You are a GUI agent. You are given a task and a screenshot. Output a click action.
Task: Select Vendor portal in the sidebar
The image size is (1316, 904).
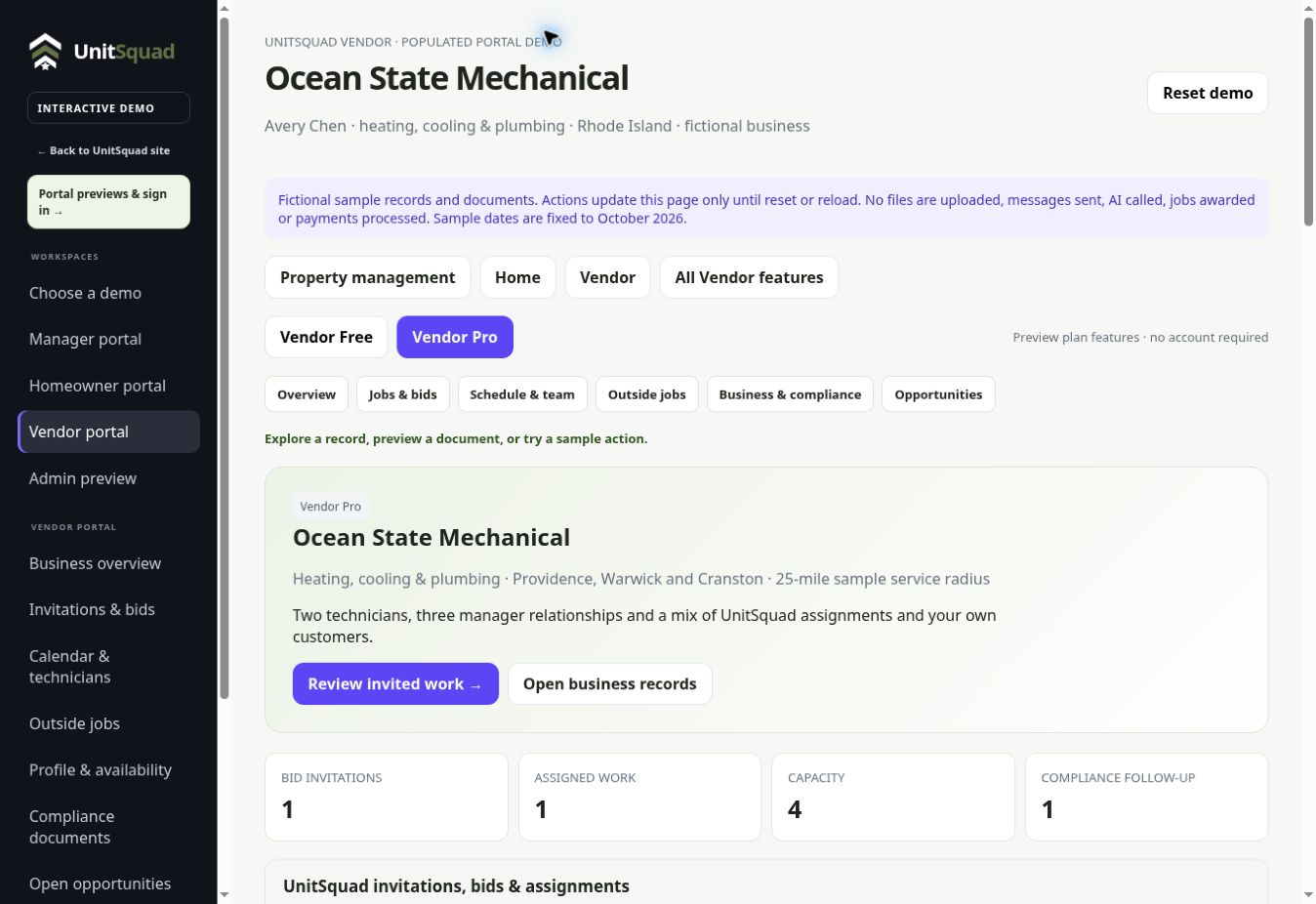coord(108,431)
